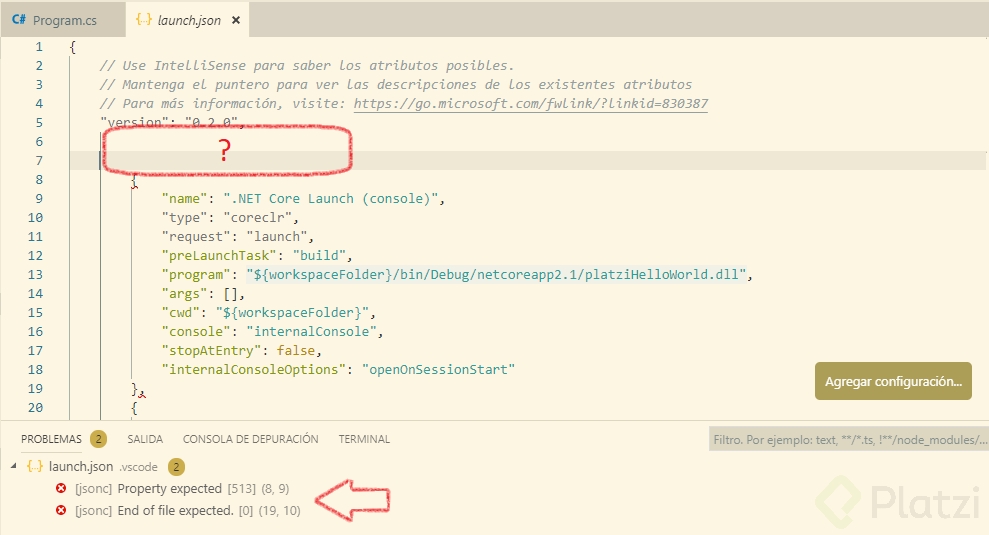Open the CONSOLA DE DEPURACIÓN tab
The width and height of the screenshot is (989, 535).
tap(250, 439)
